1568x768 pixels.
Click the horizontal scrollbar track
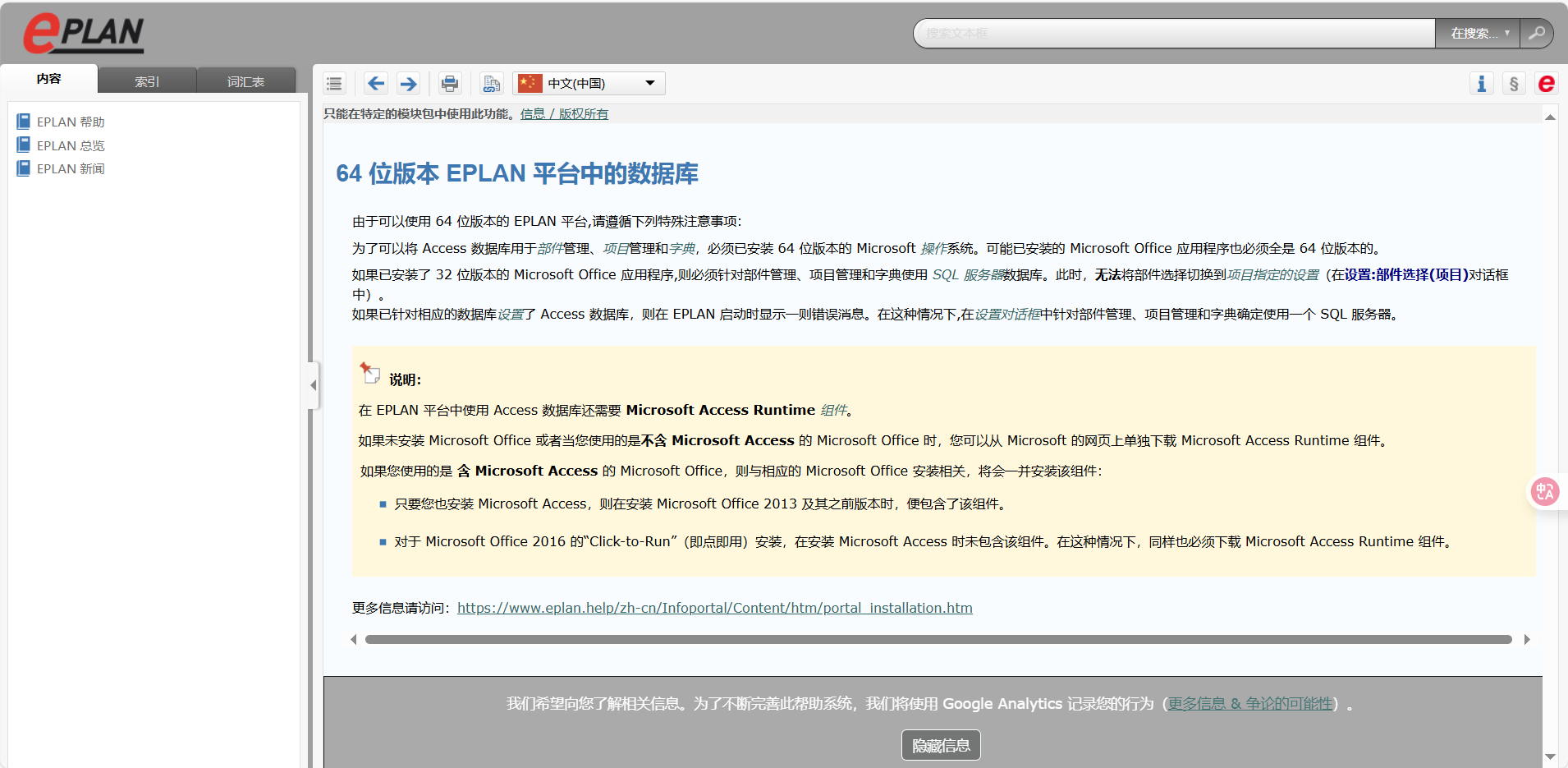coord(938,639)
